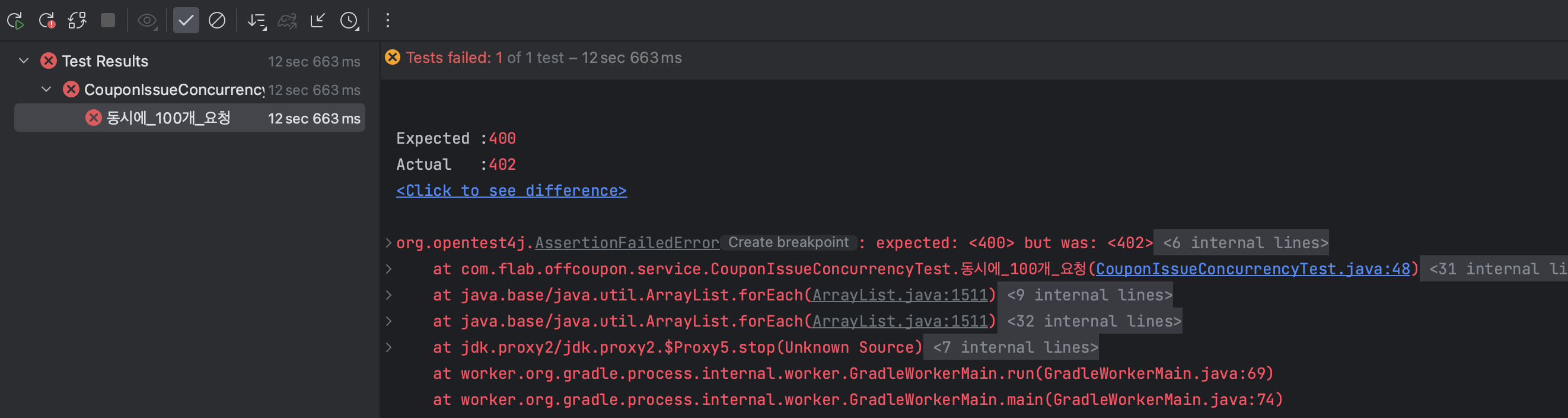This screenshot has height=418, width=1568.
Task: Click the Create breakpoint button
Action: pyautogui.click(x=788, y=242)
